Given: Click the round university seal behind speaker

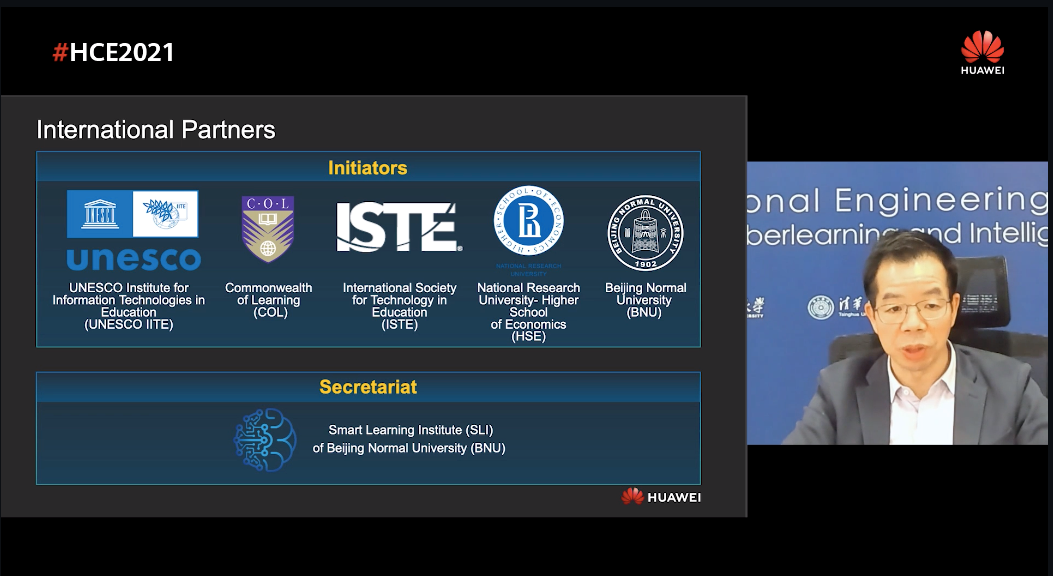Looking at the screenshot, I should coord(821,307).
